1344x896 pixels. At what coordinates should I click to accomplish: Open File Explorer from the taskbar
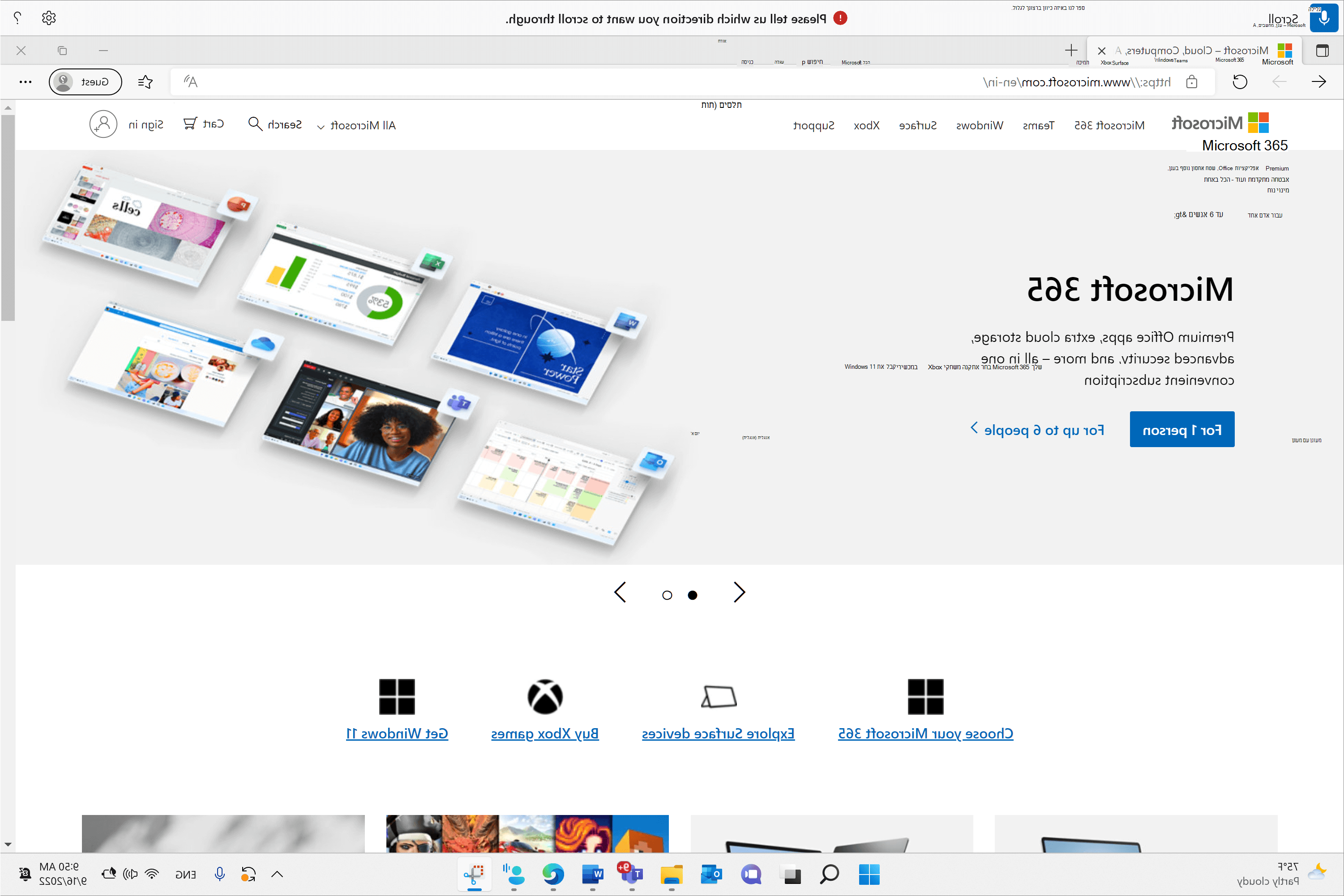point(671,874)
